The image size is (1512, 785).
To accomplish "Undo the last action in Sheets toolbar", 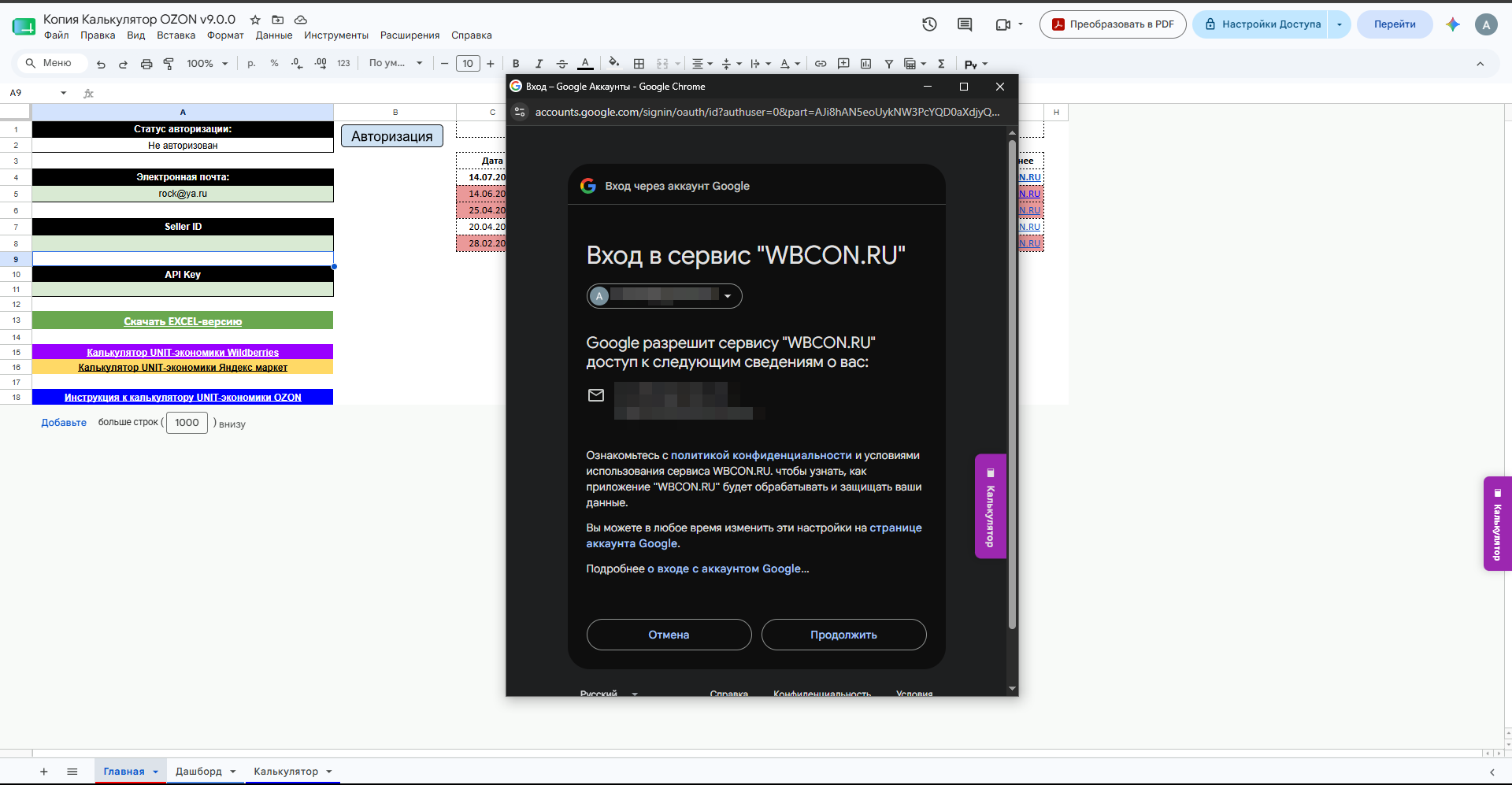I will 101,64.
